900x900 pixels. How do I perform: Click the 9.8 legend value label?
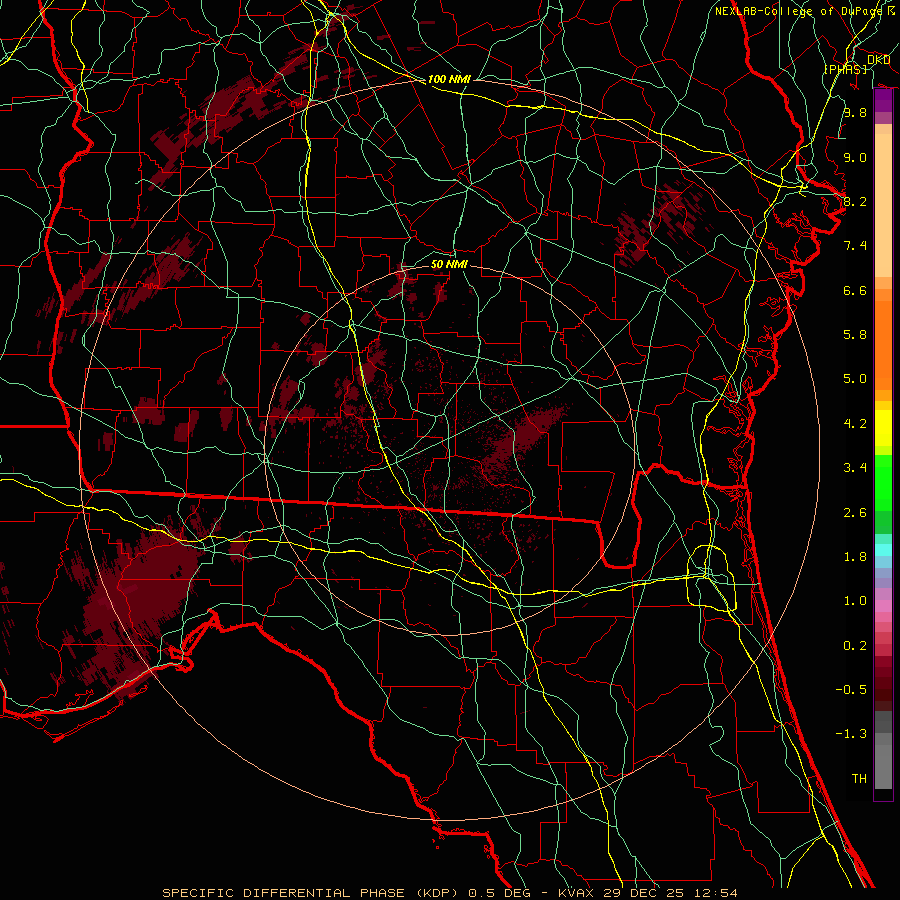point(853,113)
